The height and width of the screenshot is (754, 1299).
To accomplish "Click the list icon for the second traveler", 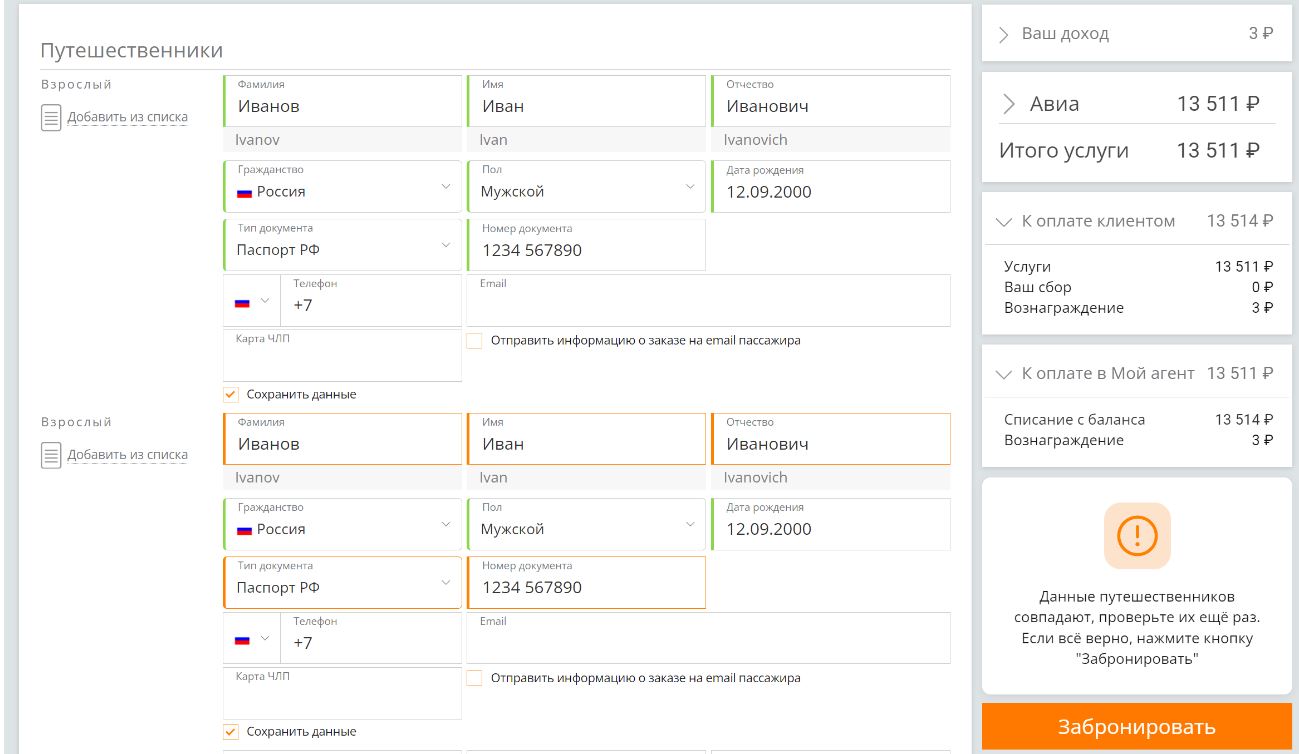I will pyautogui.click(x=51, y=456).
